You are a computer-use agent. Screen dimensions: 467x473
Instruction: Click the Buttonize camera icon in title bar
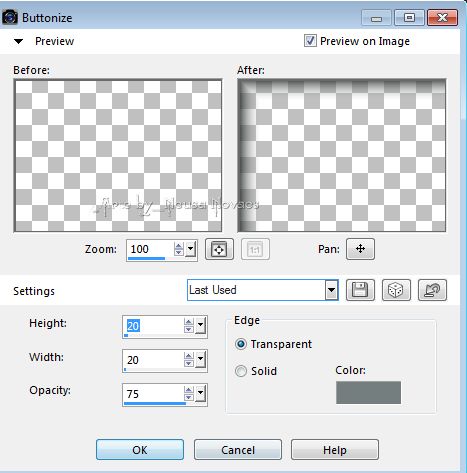click(x=10, y=17)
